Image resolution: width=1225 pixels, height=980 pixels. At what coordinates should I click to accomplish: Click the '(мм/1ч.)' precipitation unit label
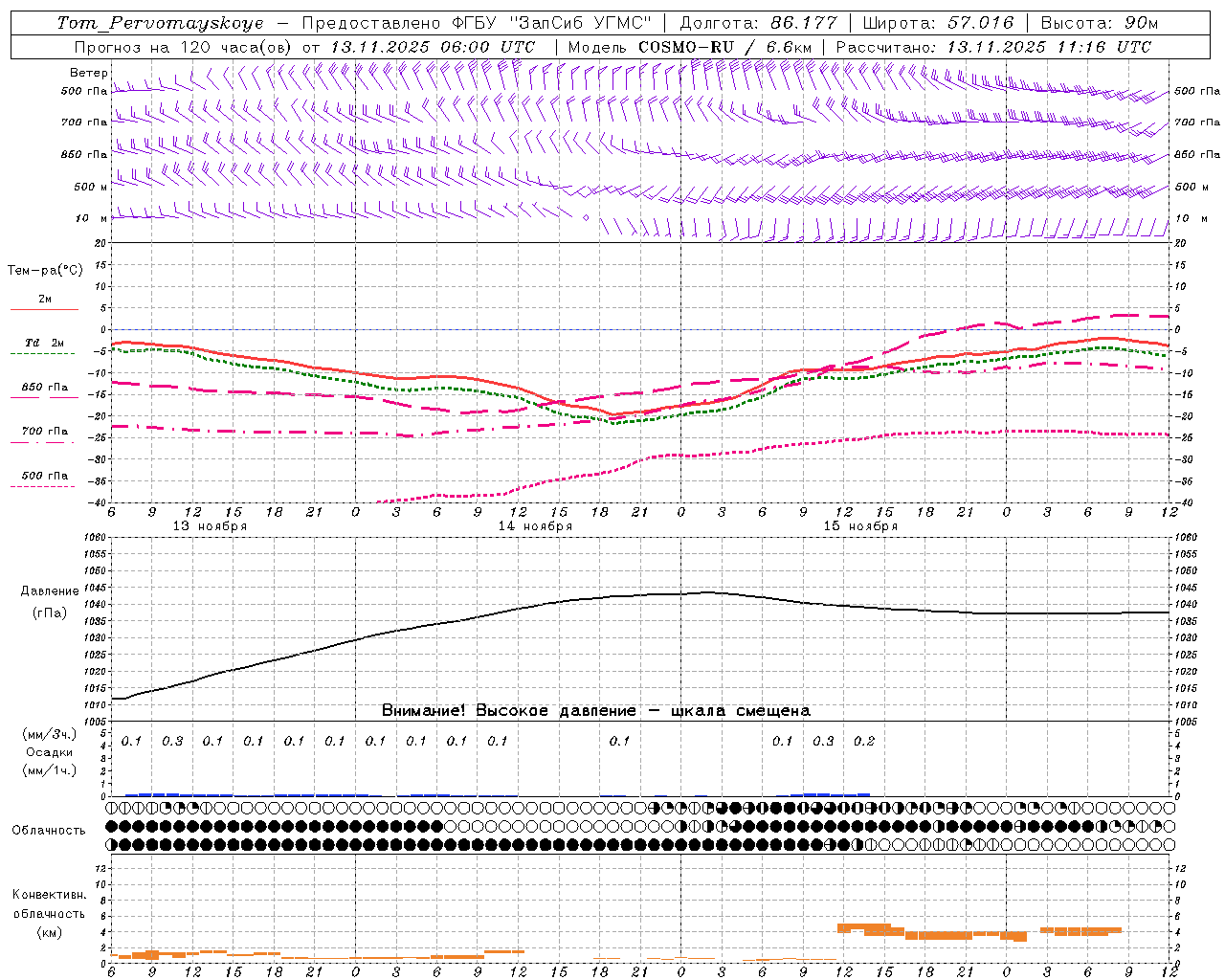click(50, 770)
